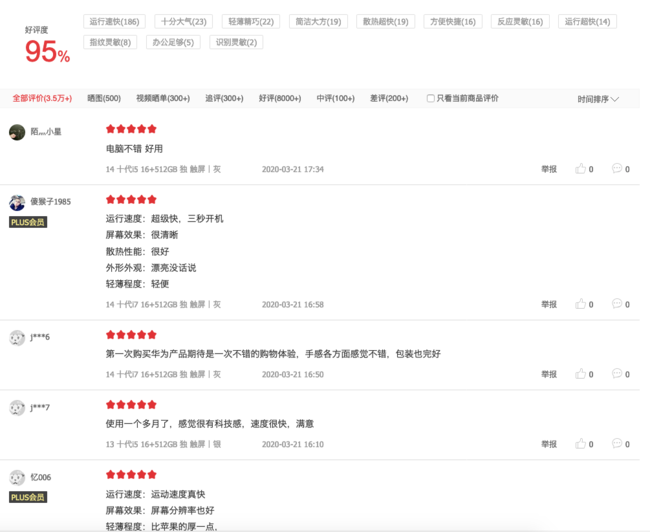Like the review by 傻猴子1985

point(580,304)
